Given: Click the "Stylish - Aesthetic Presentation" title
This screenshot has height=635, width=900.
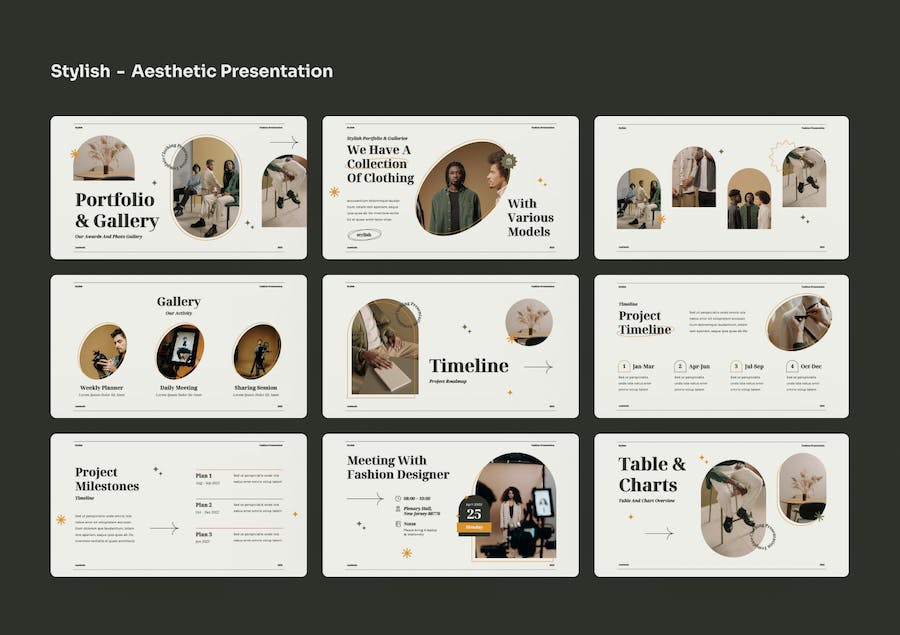Looking at the screenshot, I should [x=192, y=71].
